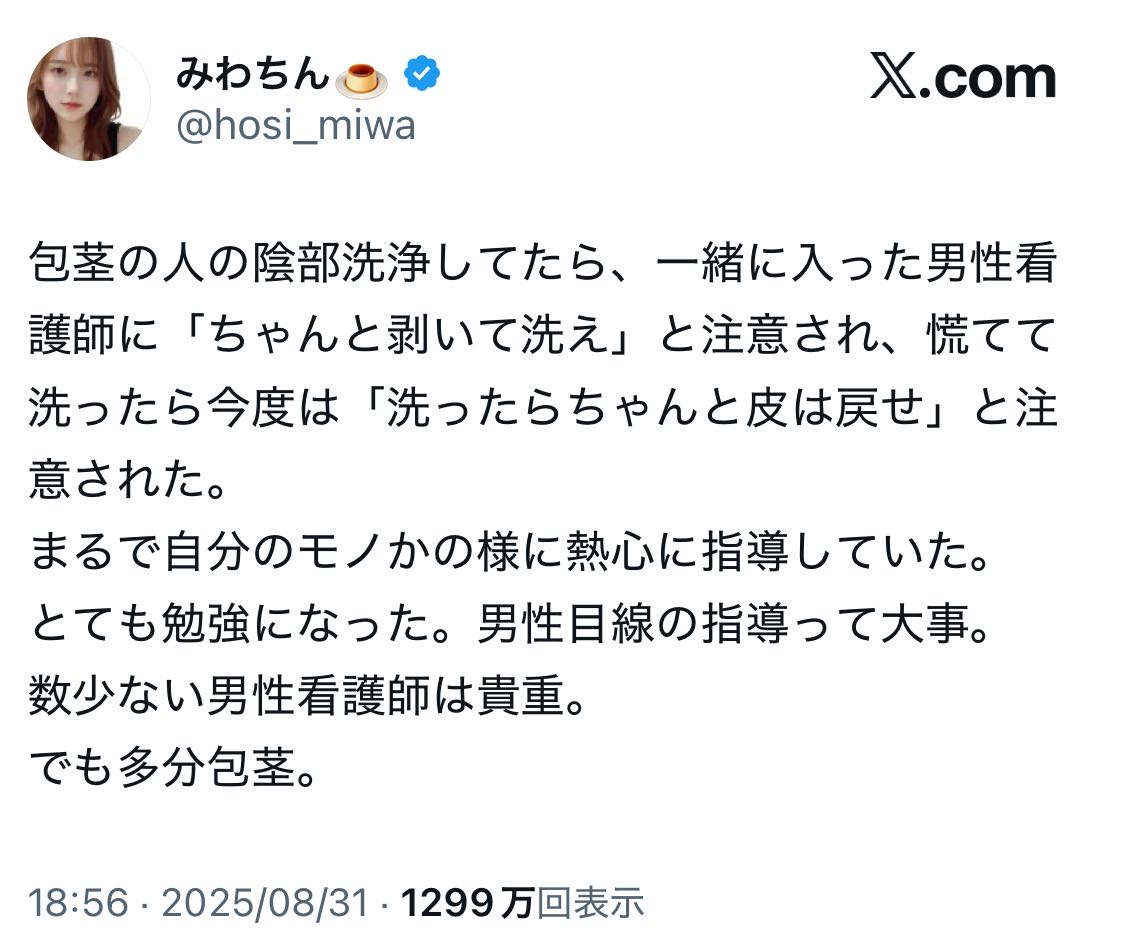Click the short line ending 意された。
The height and width of the screenshot is (952, 1125).
pyautogui.click(x=124, y=475)
